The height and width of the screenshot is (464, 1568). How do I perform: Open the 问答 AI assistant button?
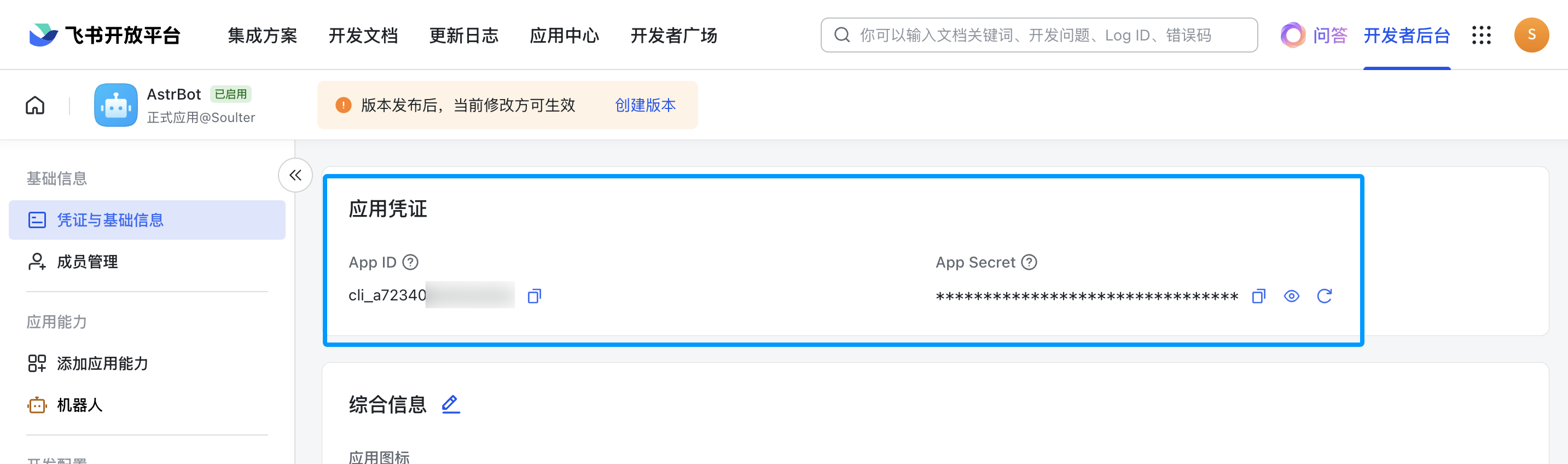click(x=1314, y=36)
